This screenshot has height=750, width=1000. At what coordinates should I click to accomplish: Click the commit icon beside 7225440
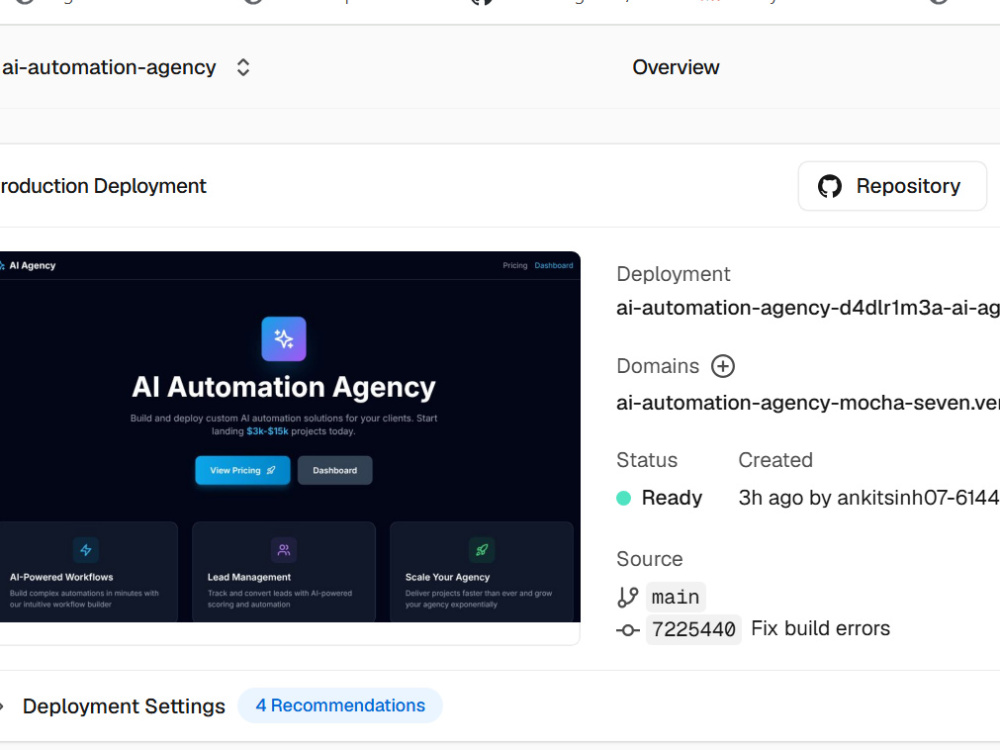(x=628, y=630)
